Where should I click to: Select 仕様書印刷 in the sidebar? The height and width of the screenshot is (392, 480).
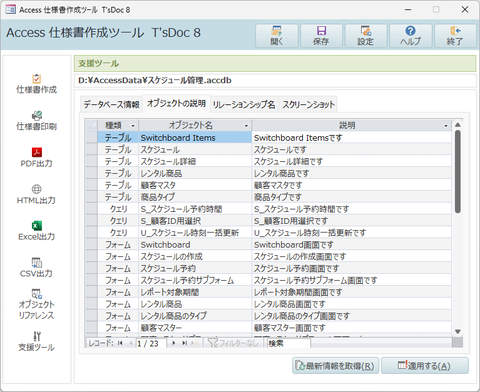tap(37, 121)
